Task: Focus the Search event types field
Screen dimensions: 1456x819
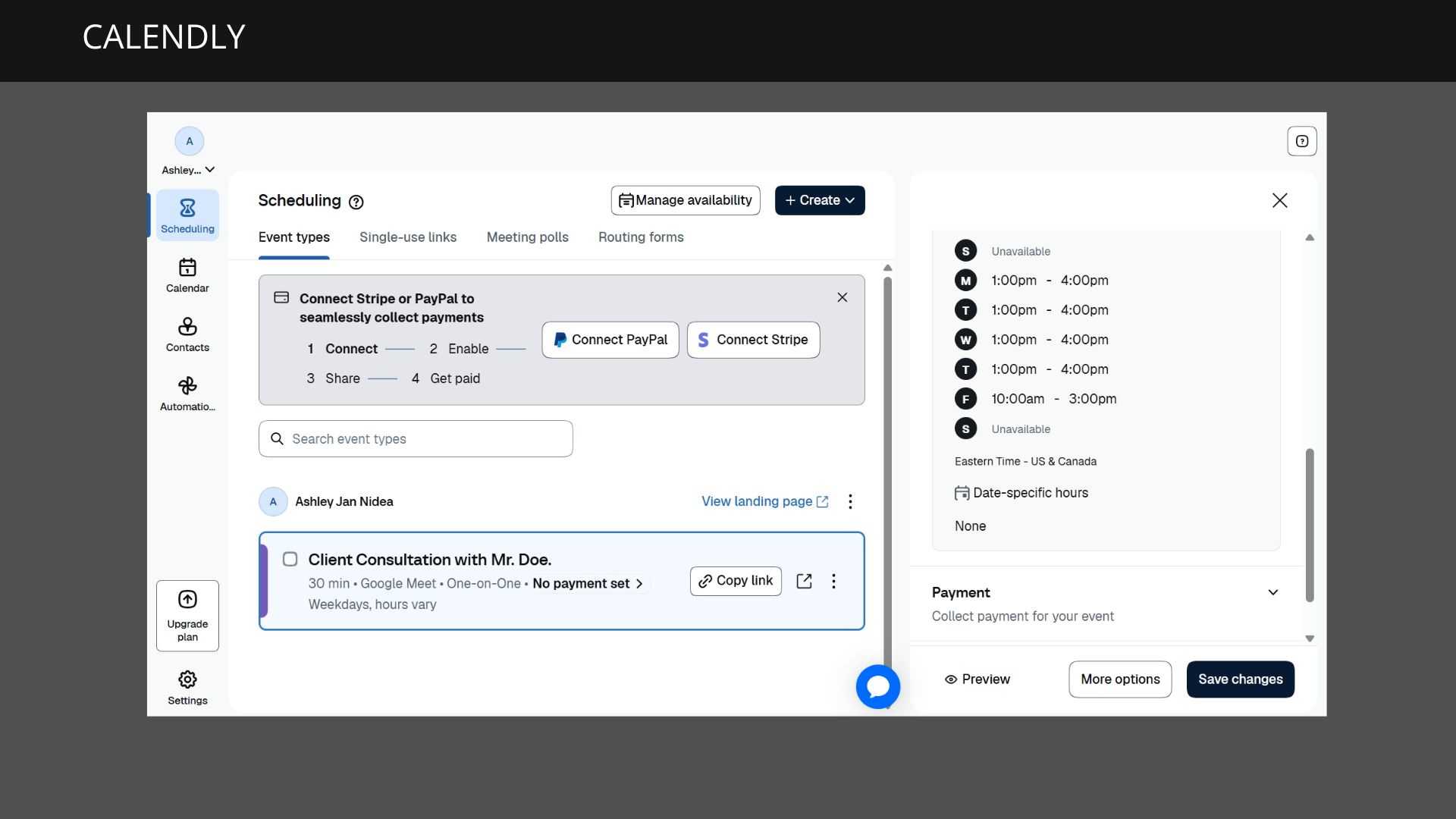Action: click(416, 439)
